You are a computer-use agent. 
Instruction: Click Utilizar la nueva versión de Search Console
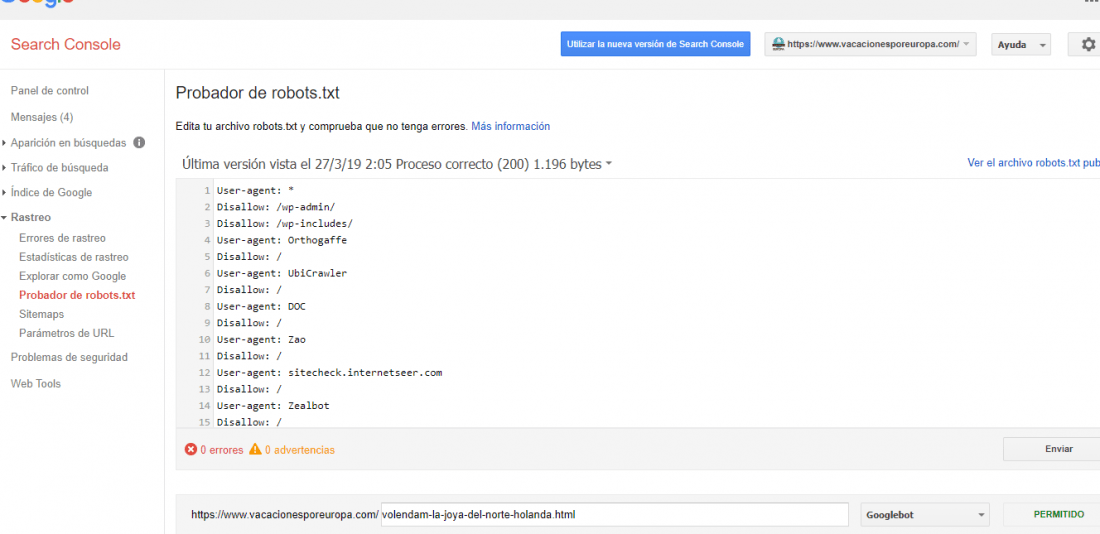(655, 44)
